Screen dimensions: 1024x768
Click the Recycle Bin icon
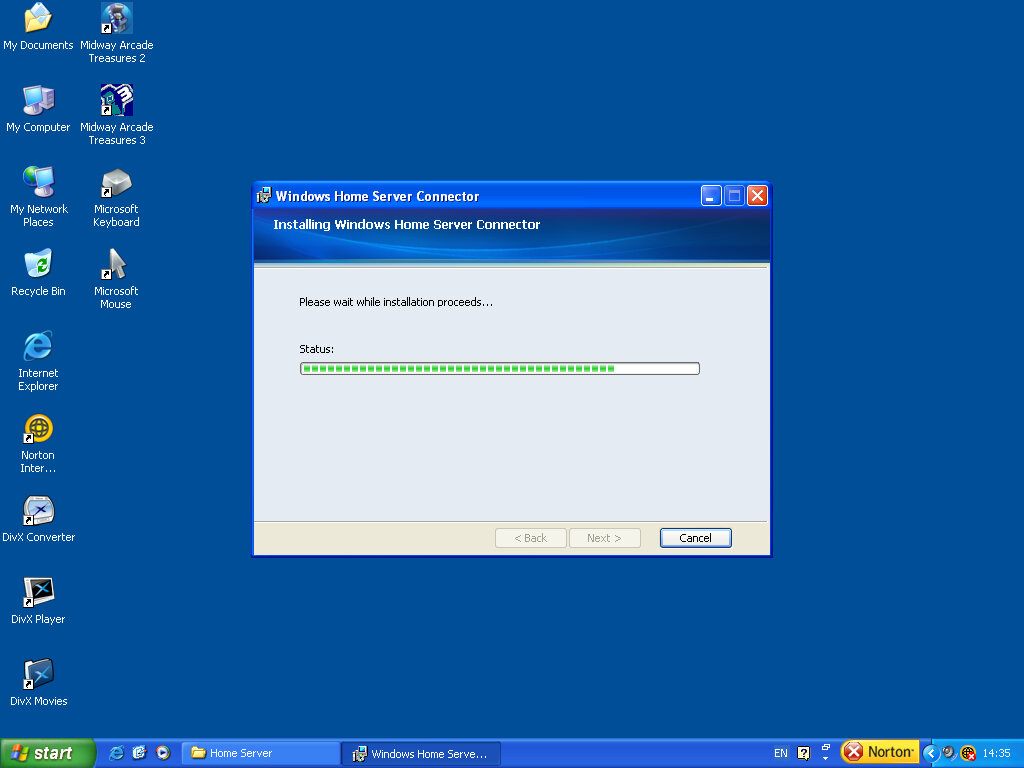point(38,264)
